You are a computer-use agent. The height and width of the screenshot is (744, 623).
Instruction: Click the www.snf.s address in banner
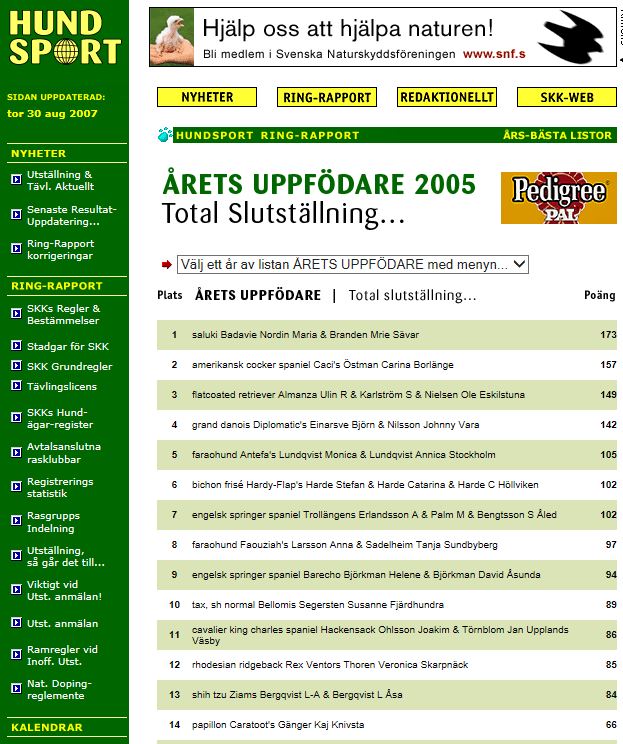click(494, 54)
